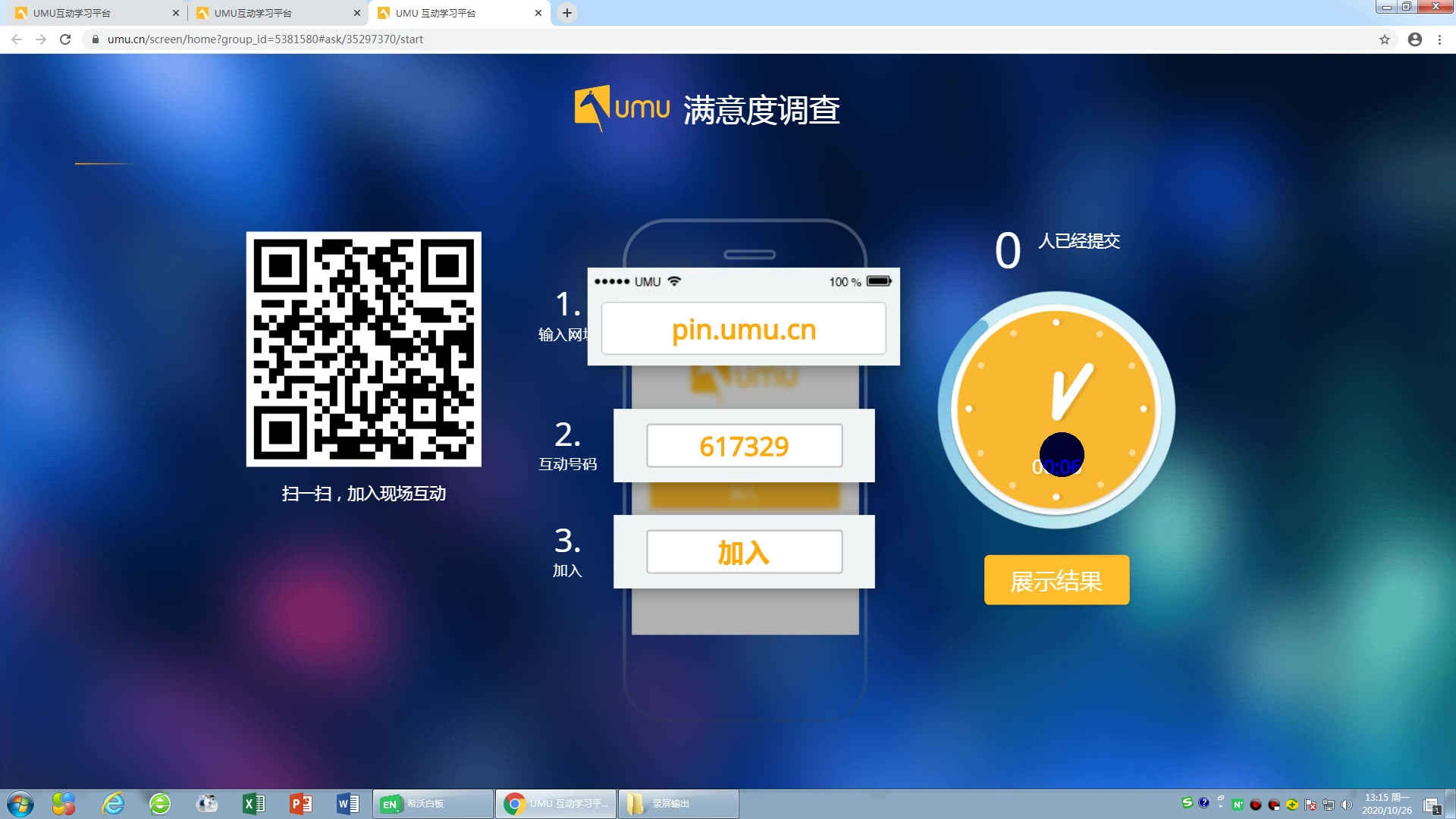Open the Chrome profile account icon
Viewport: 1456px width, 819px height.
(1414, 39)
